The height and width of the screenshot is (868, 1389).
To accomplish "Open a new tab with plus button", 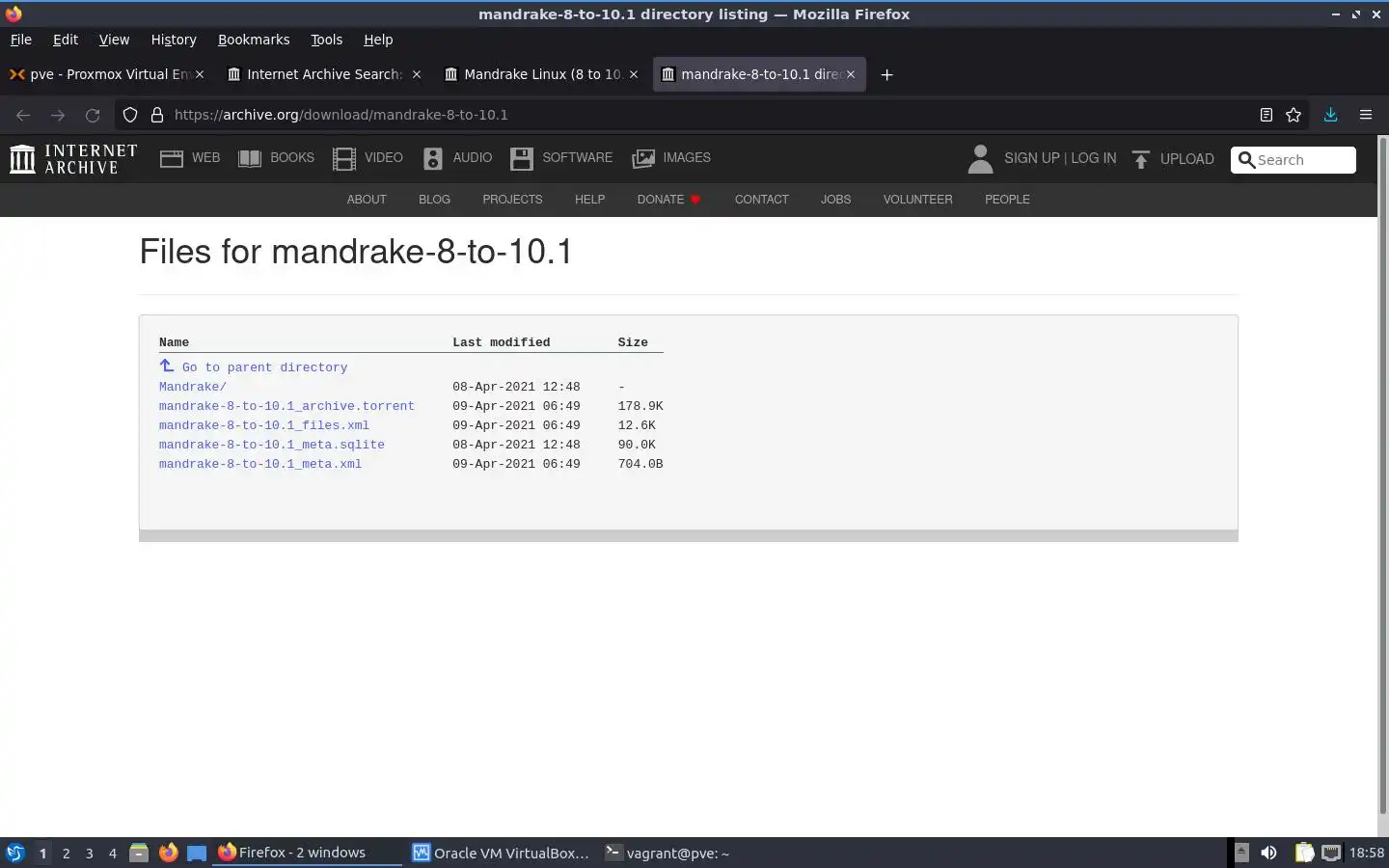I will tap(886, 74).
